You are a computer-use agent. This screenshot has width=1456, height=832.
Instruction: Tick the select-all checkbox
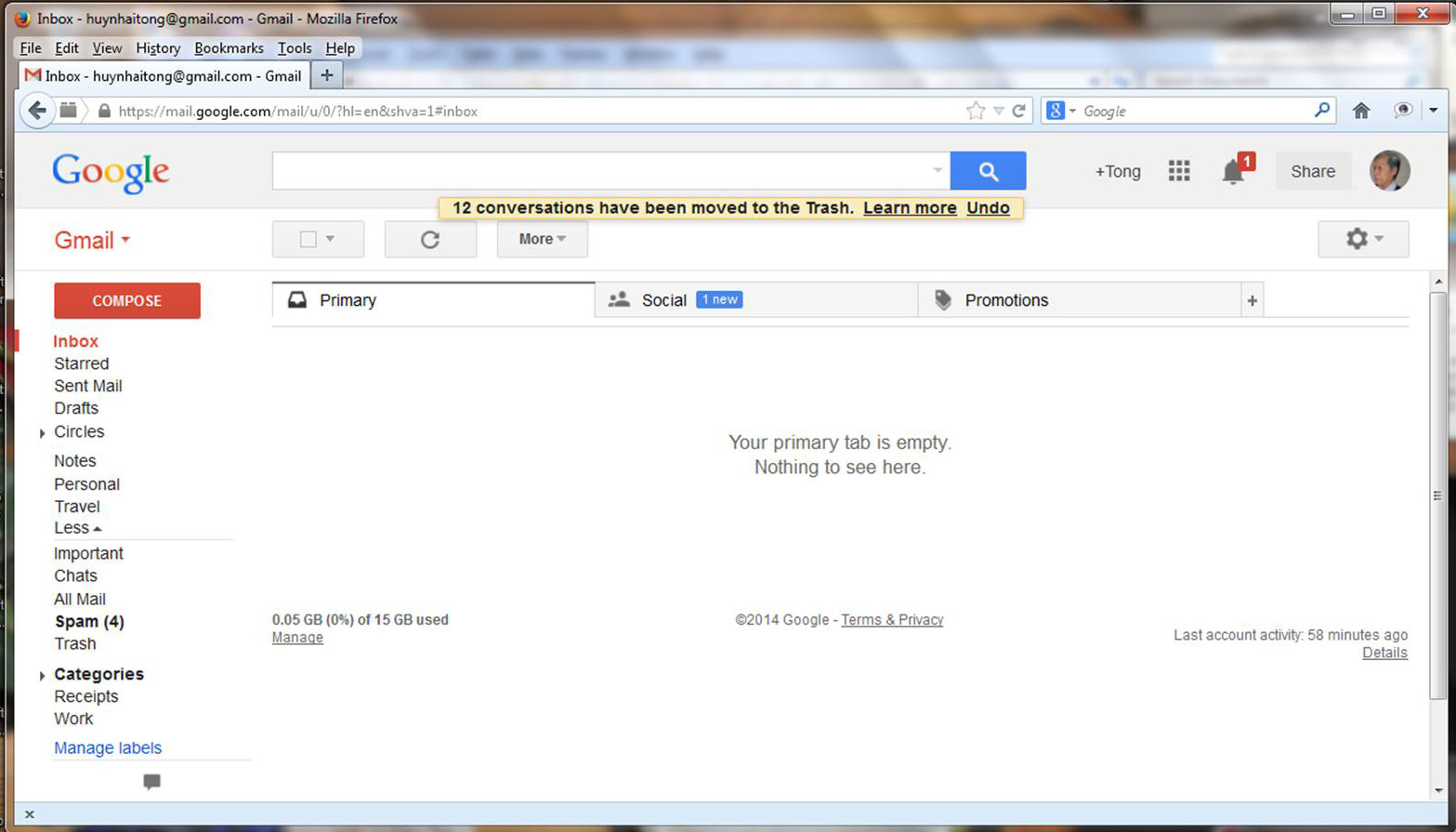(308, 239)
